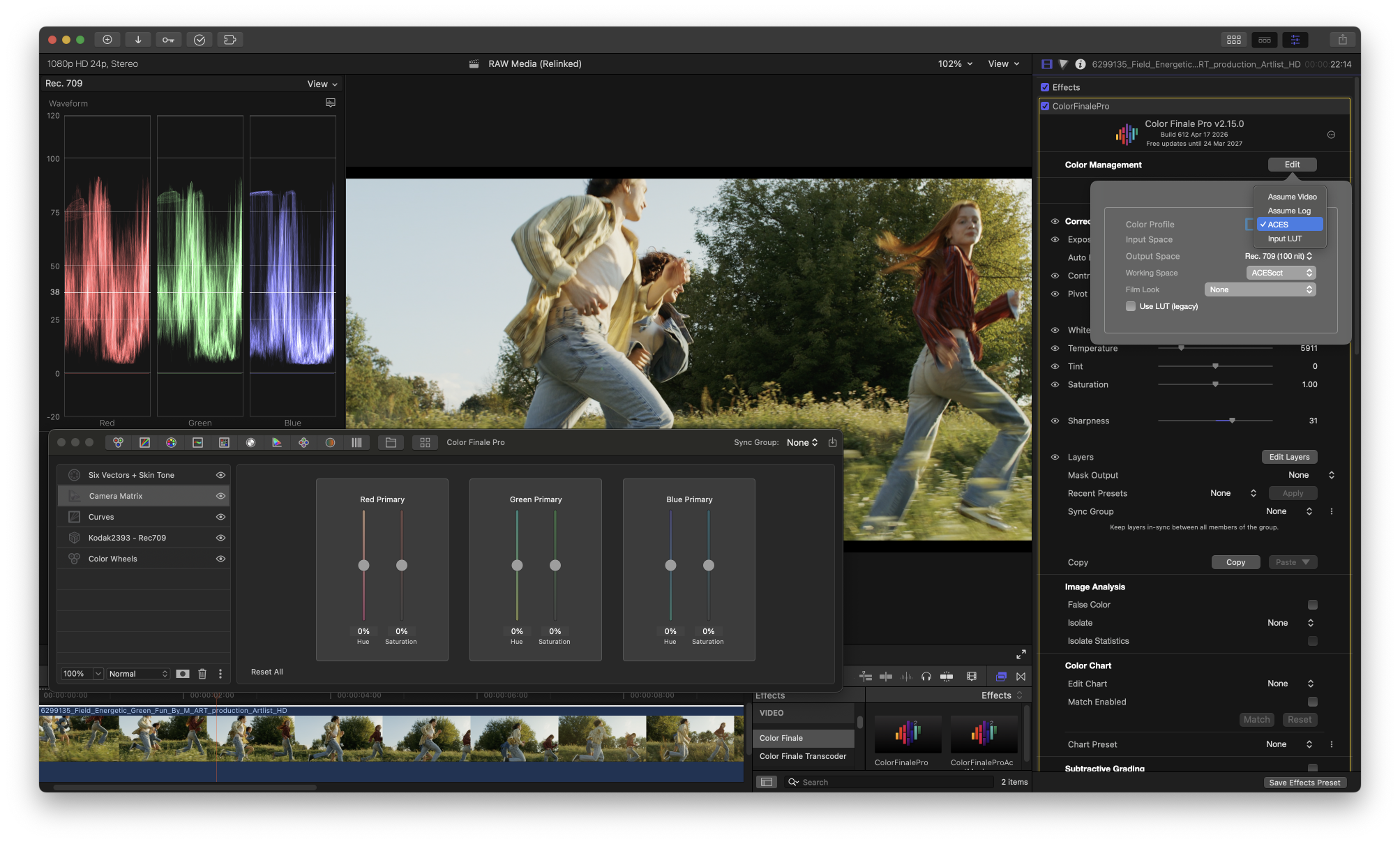This screenshot has width=1400, height=844.
Task: Open the Normal blend mode dropdown
Action: [x=138, y=675]
